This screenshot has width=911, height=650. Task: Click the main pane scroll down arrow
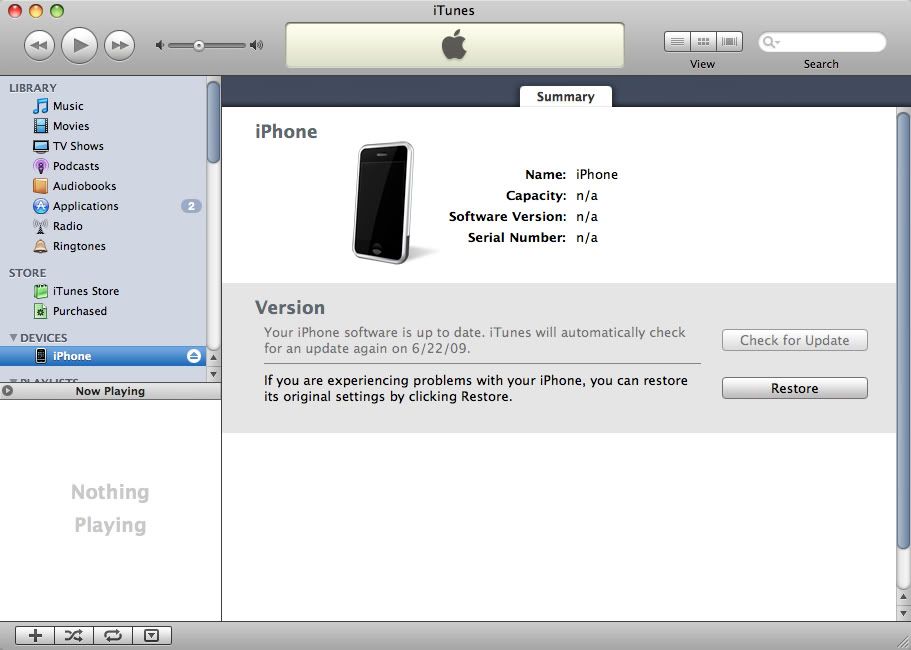tap(903, 613)
